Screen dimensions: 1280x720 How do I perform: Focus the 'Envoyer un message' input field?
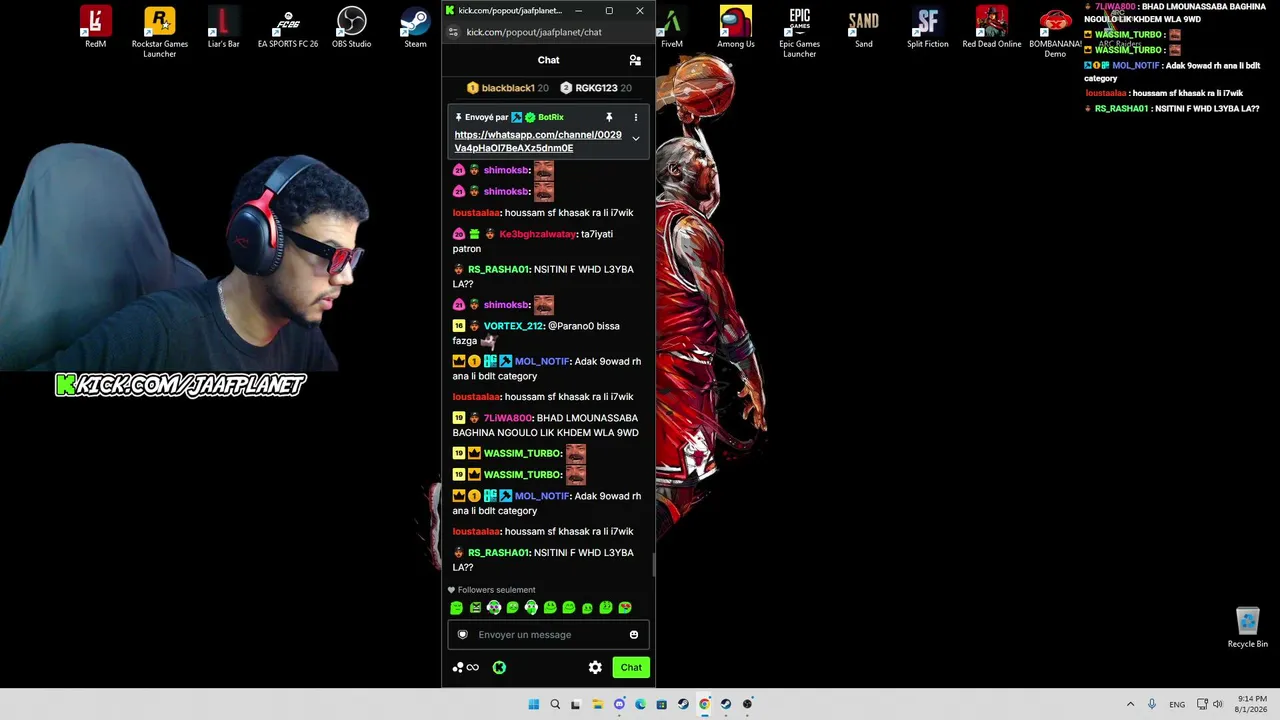point(548,634)
